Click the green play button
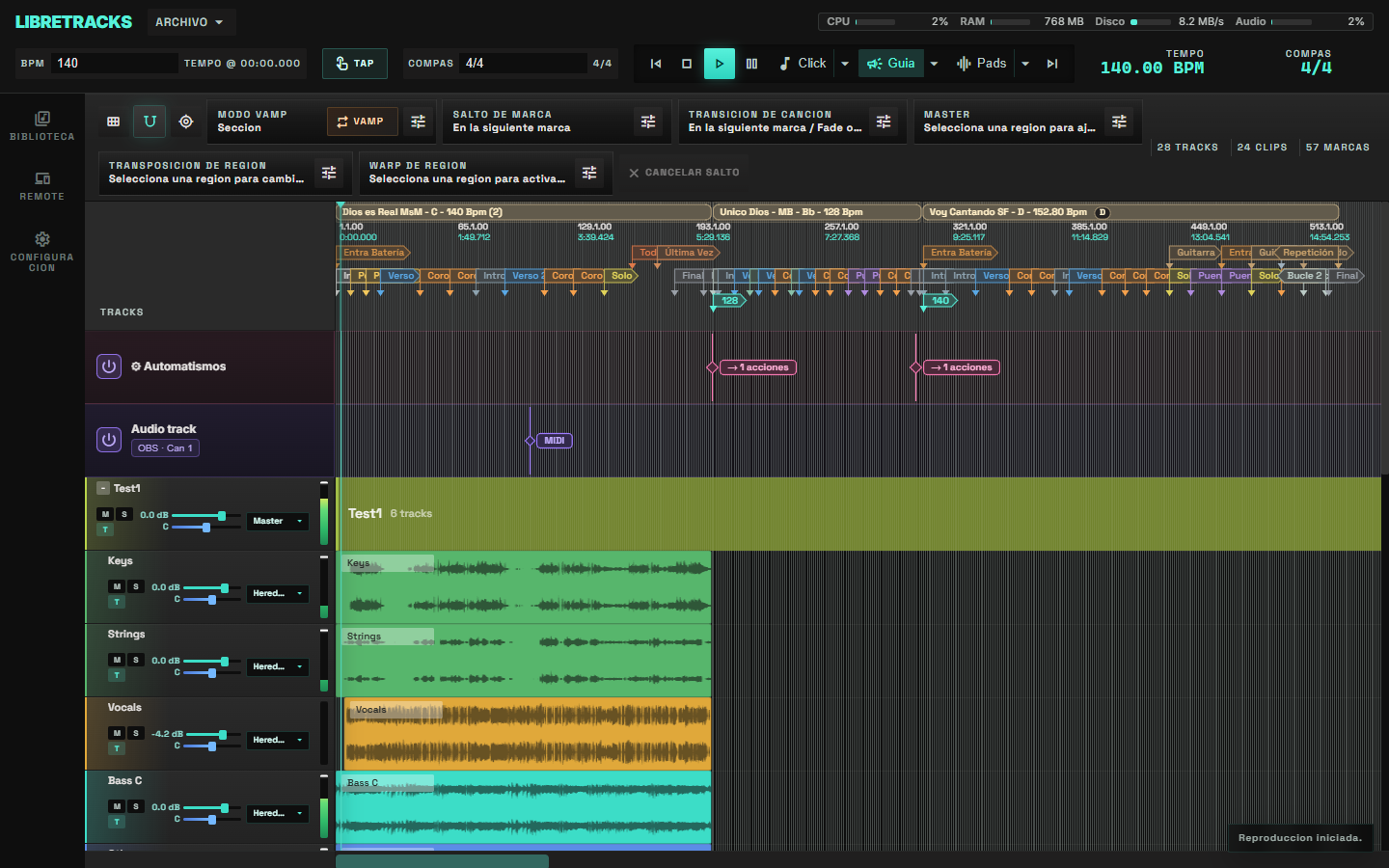The image size is (1389, 868). point(719,64)
